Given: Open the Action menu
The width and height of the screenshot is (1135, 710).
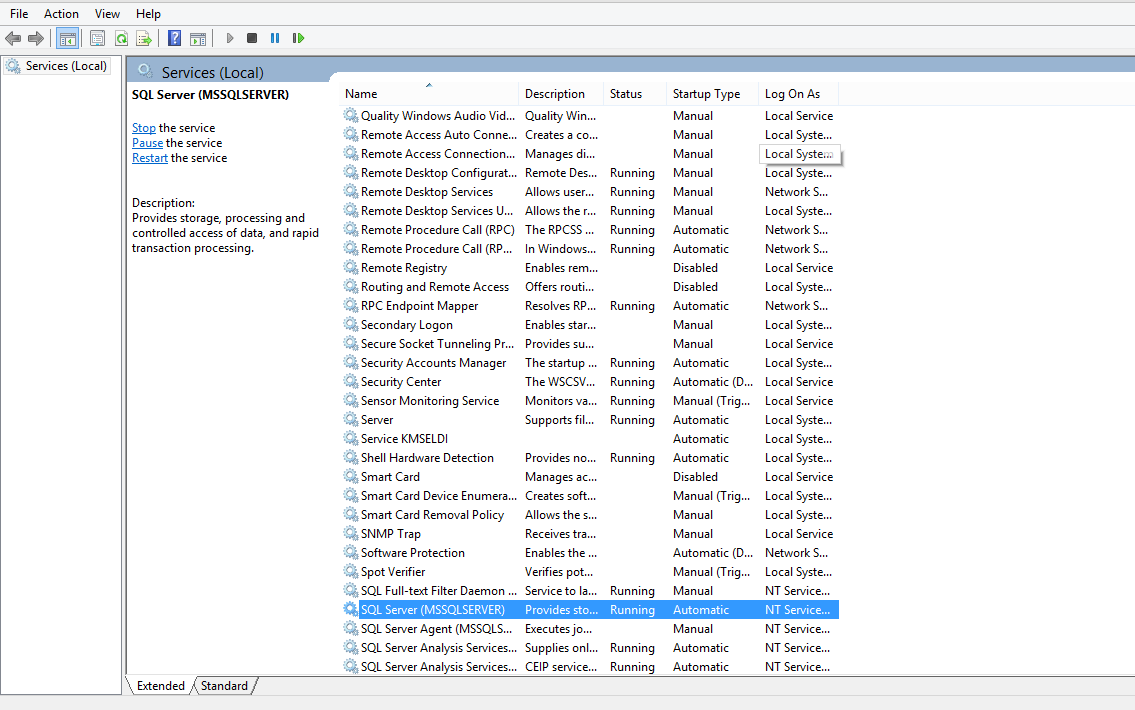Looking at the screenshot, I should coord(61,13).
